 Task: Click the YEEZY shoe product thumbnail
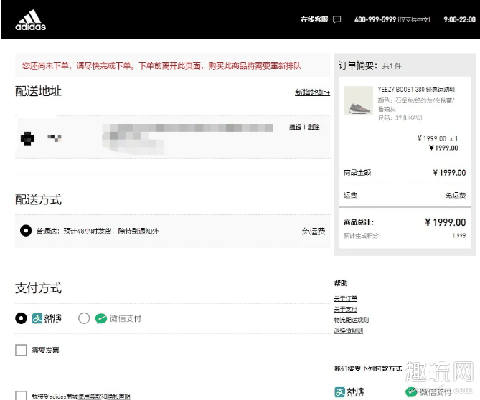(358, 101)
